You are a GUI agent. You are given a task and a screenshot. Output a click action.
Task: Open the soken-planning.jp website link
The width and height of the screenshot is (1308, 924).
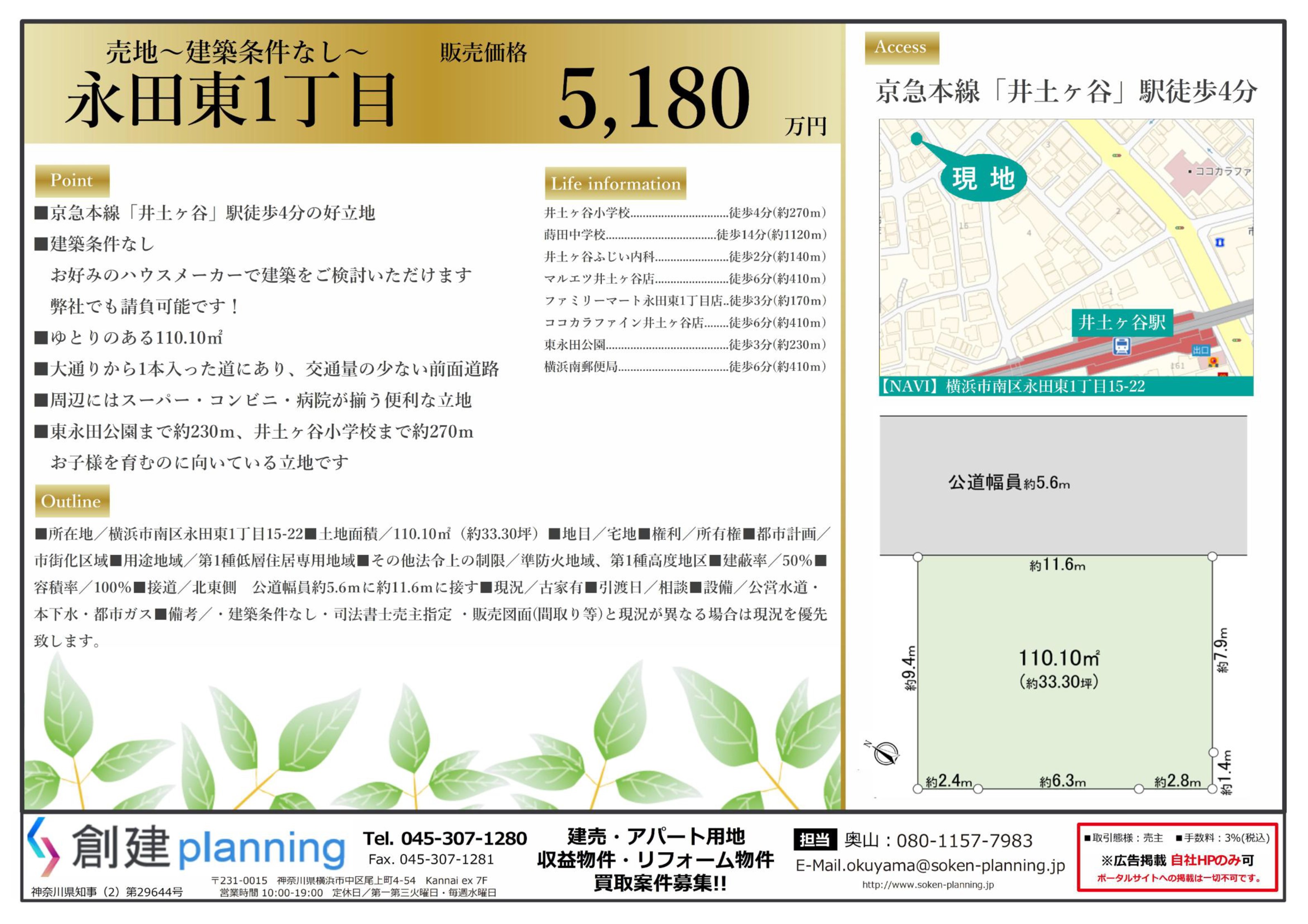click(928, 885)
